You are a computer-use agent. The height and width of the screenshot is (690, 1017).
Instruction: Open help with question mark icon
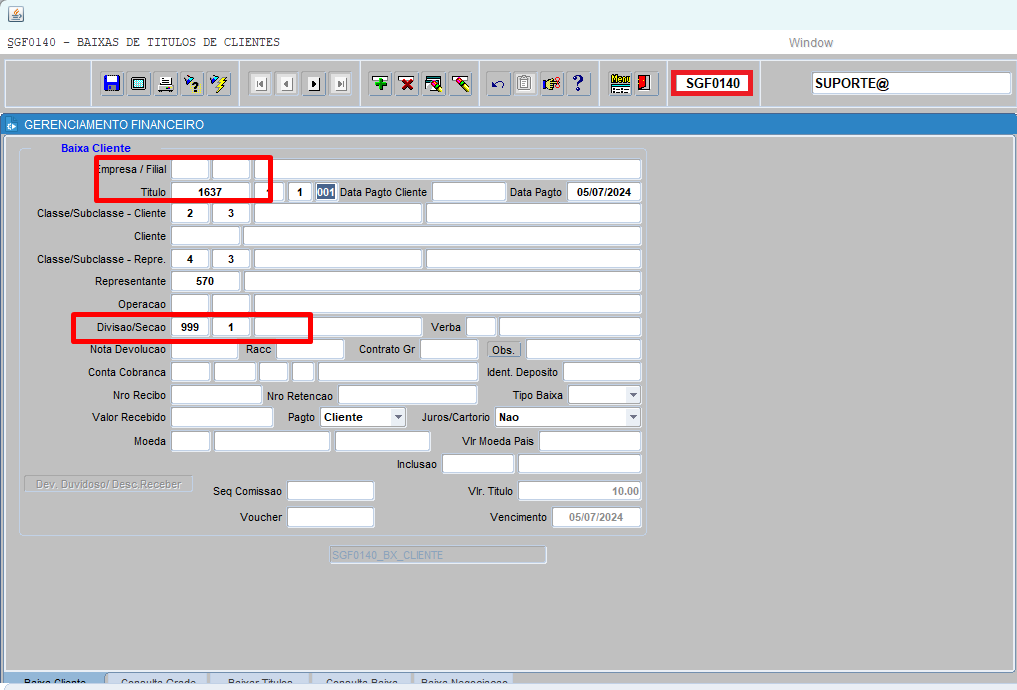point(579,84)
